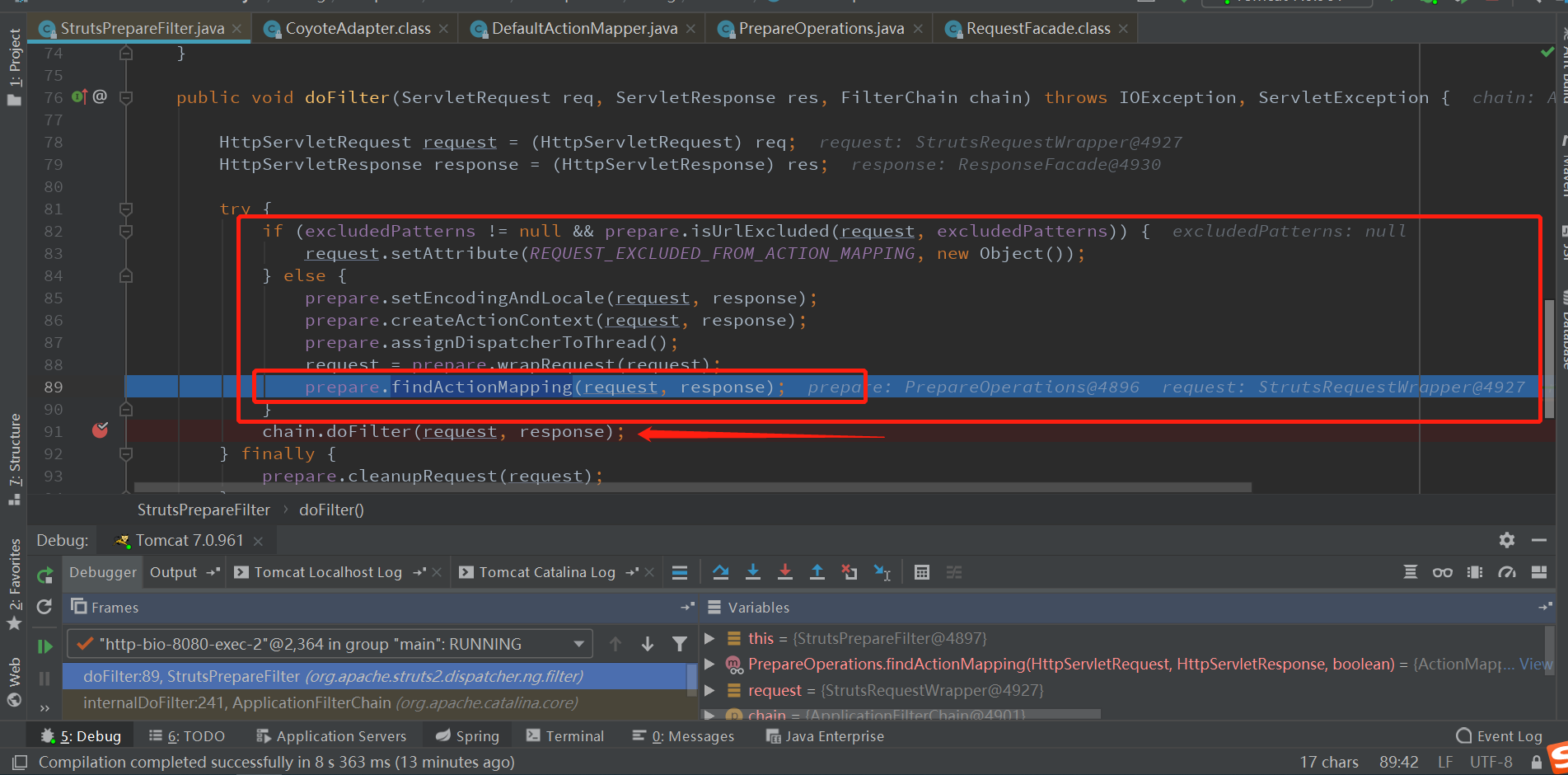Click the Update application refresh icon
1568x775 pixels.
click(44, 607)
